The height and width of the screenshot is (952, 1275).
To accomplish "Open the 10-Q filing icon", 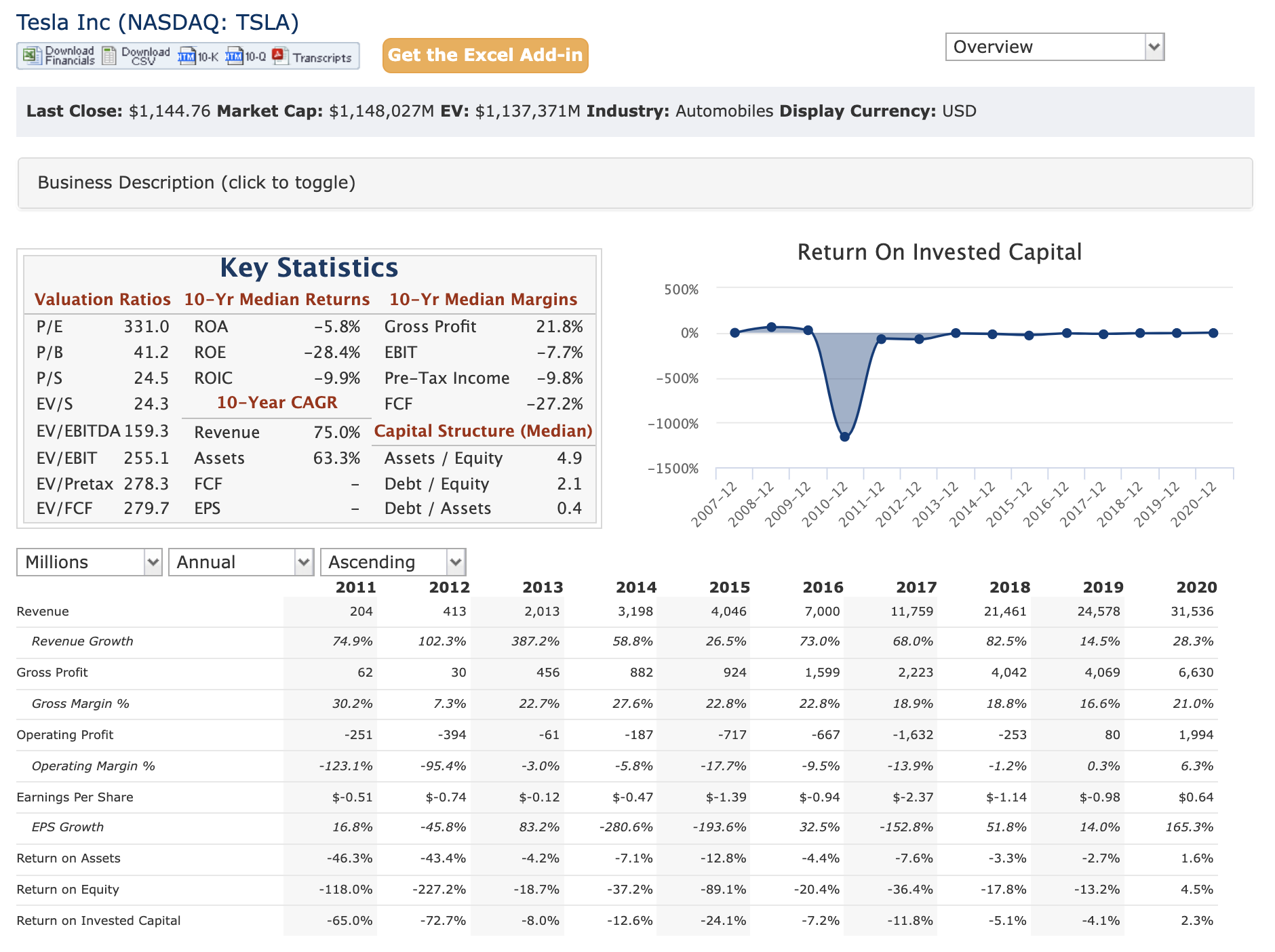I will [235, 56].
